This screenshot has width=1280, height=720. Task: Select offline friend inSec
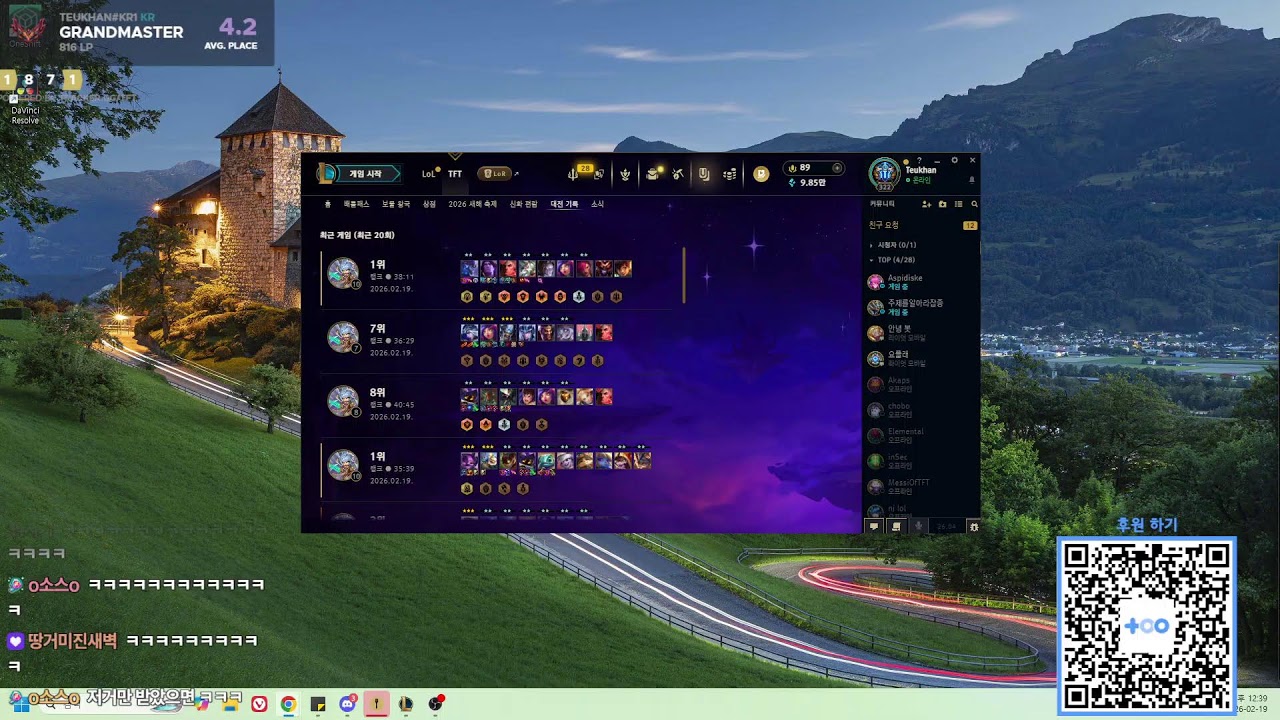[x=921, y=461]
